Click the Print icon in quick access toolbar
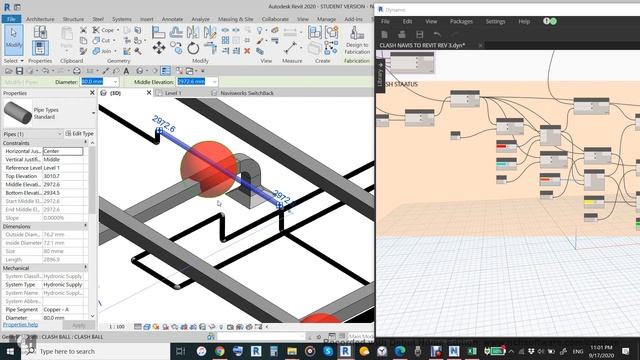 (x=76, y=71)
